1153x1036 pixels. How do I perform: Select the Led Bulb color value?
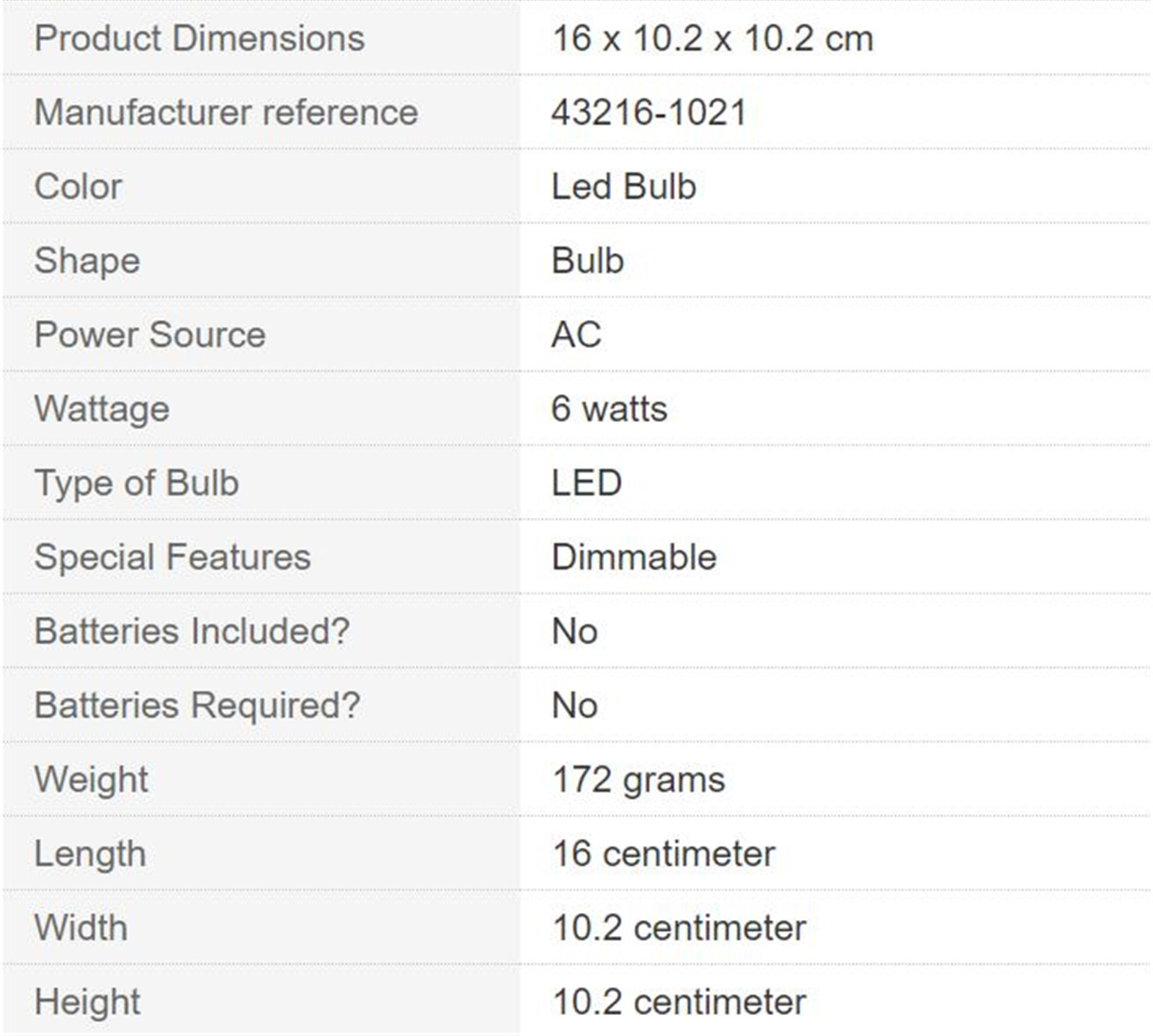pyautogui.click(x=624, y=187)
